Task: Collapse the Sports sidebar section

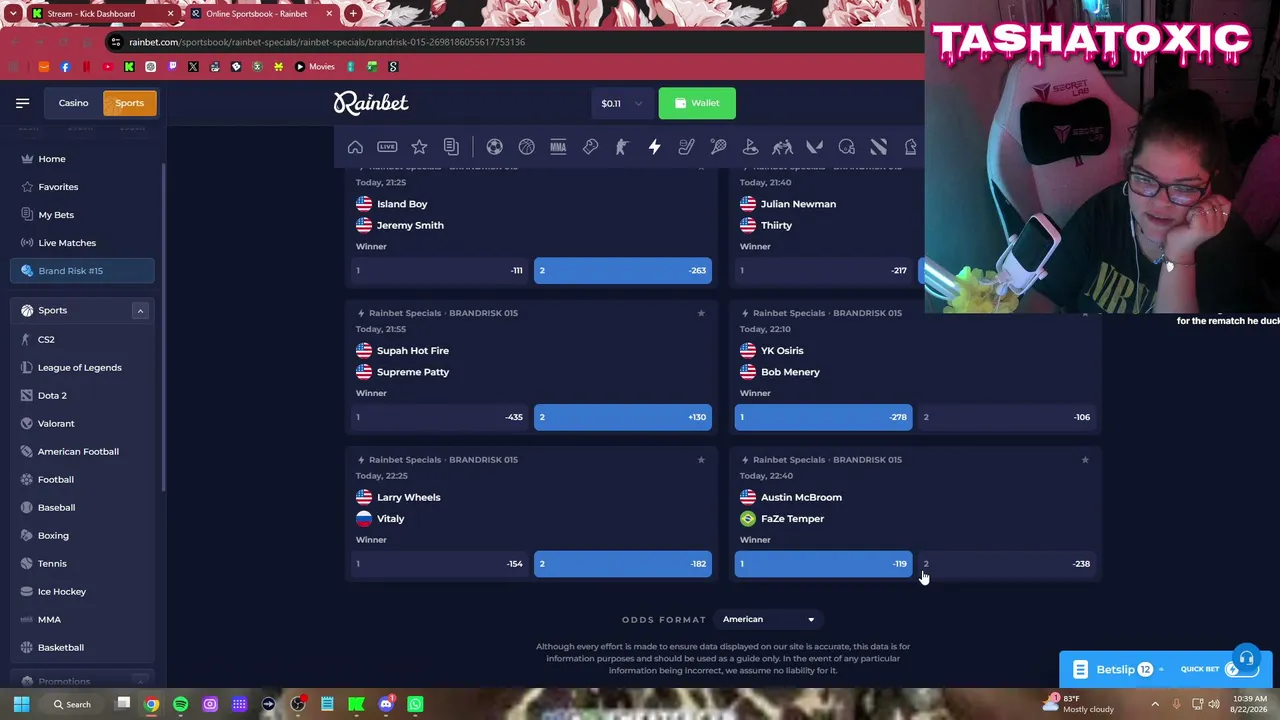Action: (140, 311)
